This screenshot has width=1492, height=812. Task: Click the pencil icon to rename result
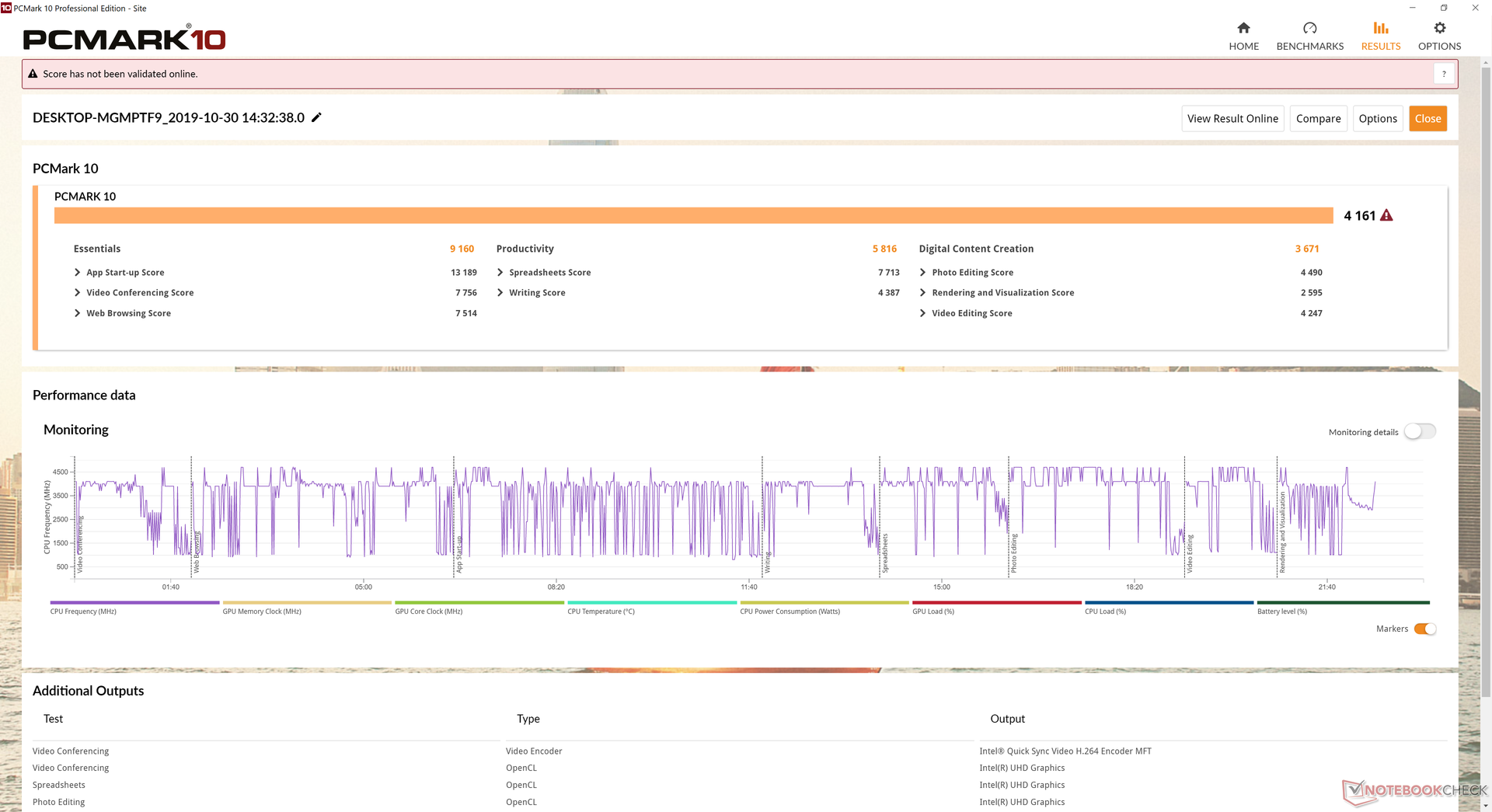click(x=316, y=117)
